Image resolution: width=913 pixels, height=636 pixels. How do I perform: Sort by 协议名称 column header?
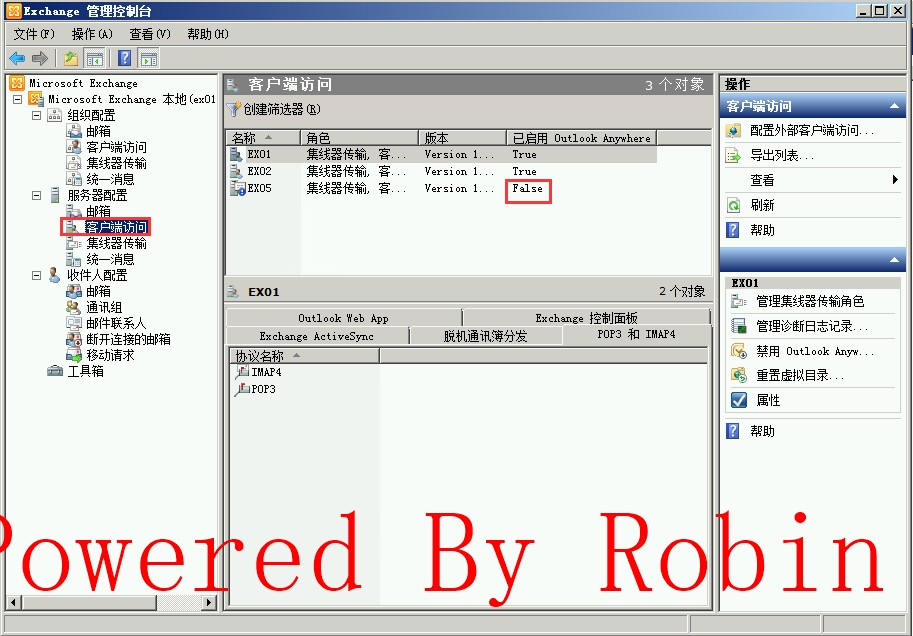(305, 356)
